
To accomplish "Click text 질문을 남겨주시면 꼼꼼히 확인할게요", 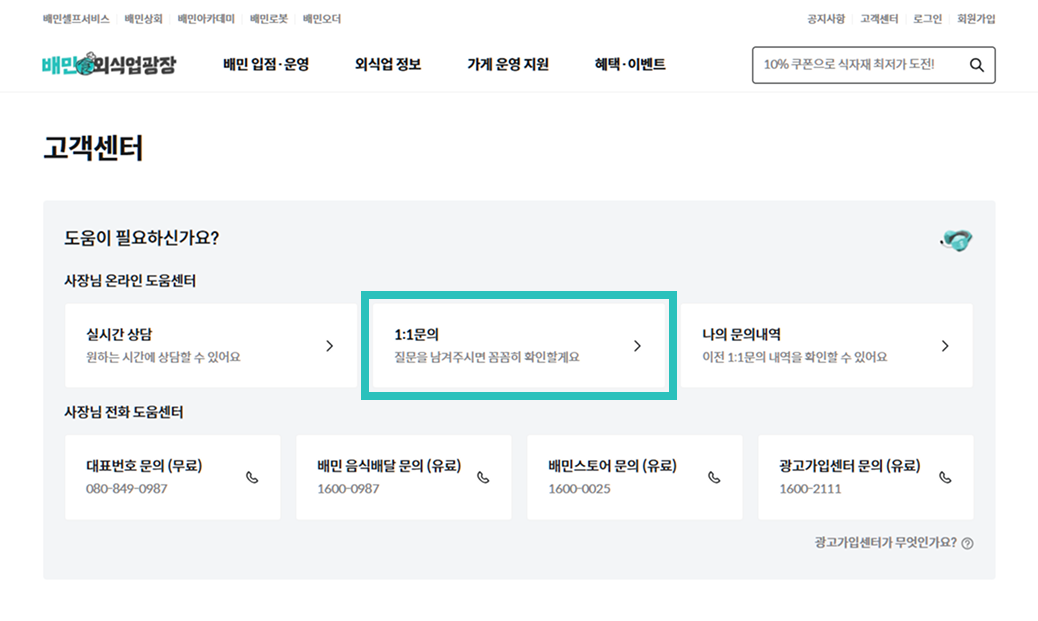I will click(x=487, y=357).
